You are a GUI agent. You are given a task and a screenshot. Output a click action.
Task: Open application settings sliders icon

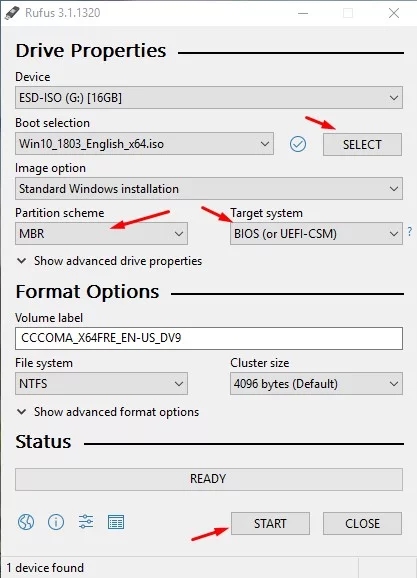(x=86, y=522)
